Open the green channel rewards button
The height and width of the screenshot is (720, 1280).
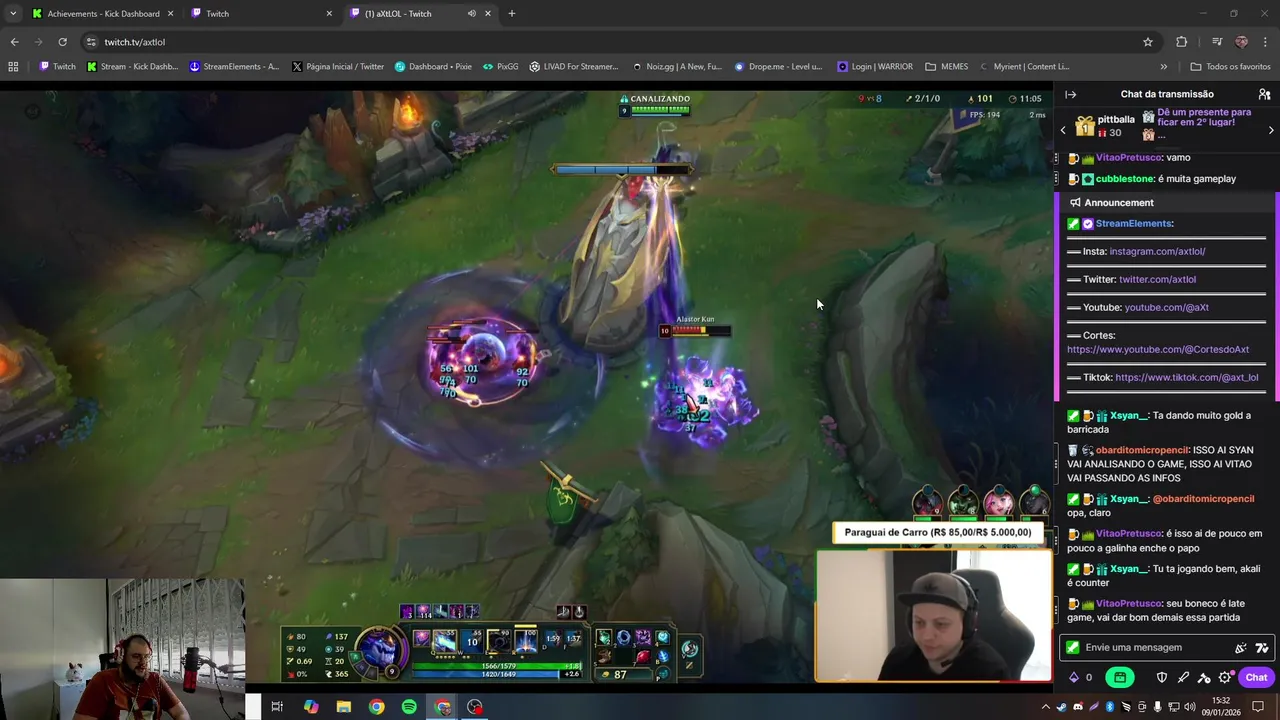1120,677
